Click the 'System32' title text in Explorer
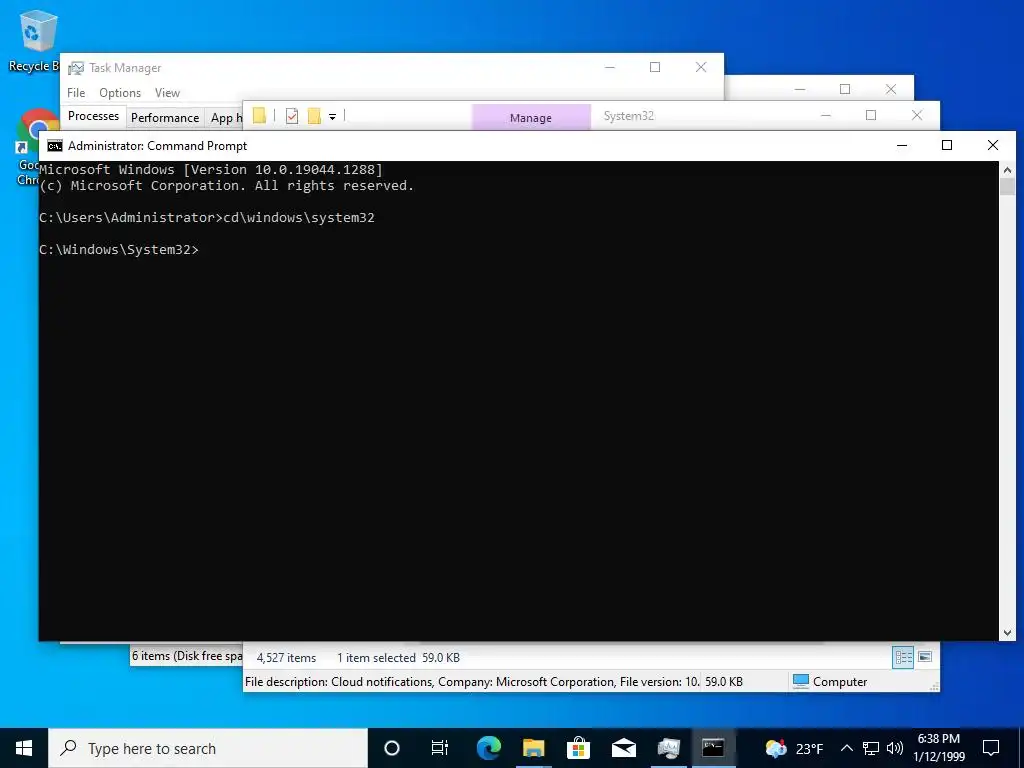Viewport: 1024px width, 768px height. point(628,116)
